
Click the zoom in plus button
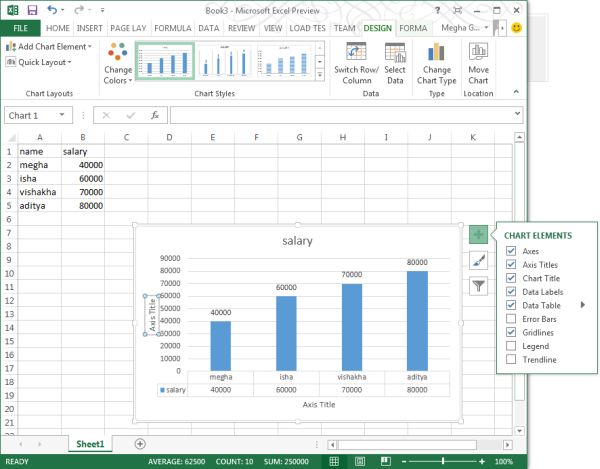point(482,462)
